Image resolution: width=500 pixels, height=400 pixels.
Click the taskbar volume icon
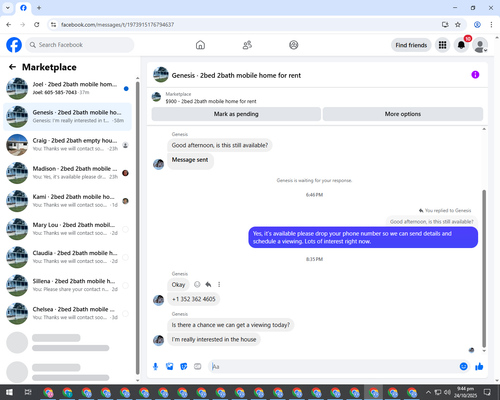[x=447, y=392]
